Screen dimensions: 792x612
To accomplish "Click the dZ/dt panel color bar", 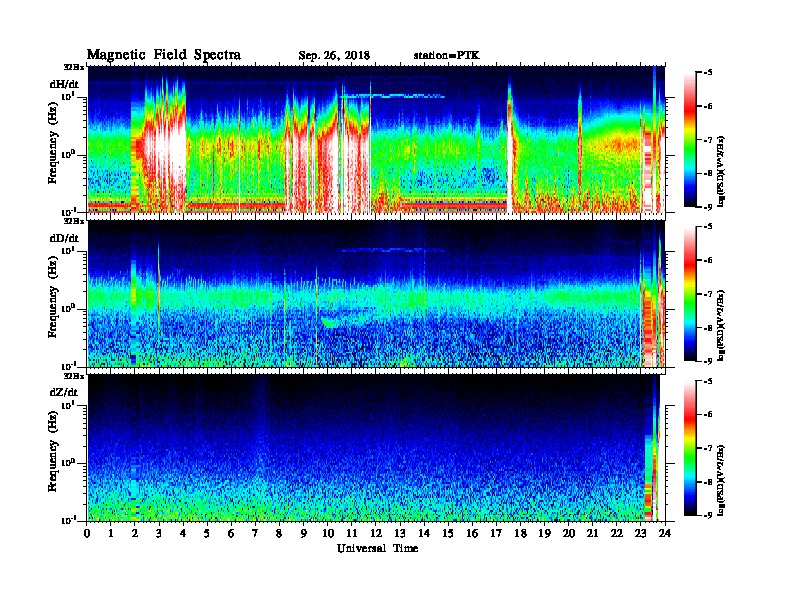I will click(690, 448).
